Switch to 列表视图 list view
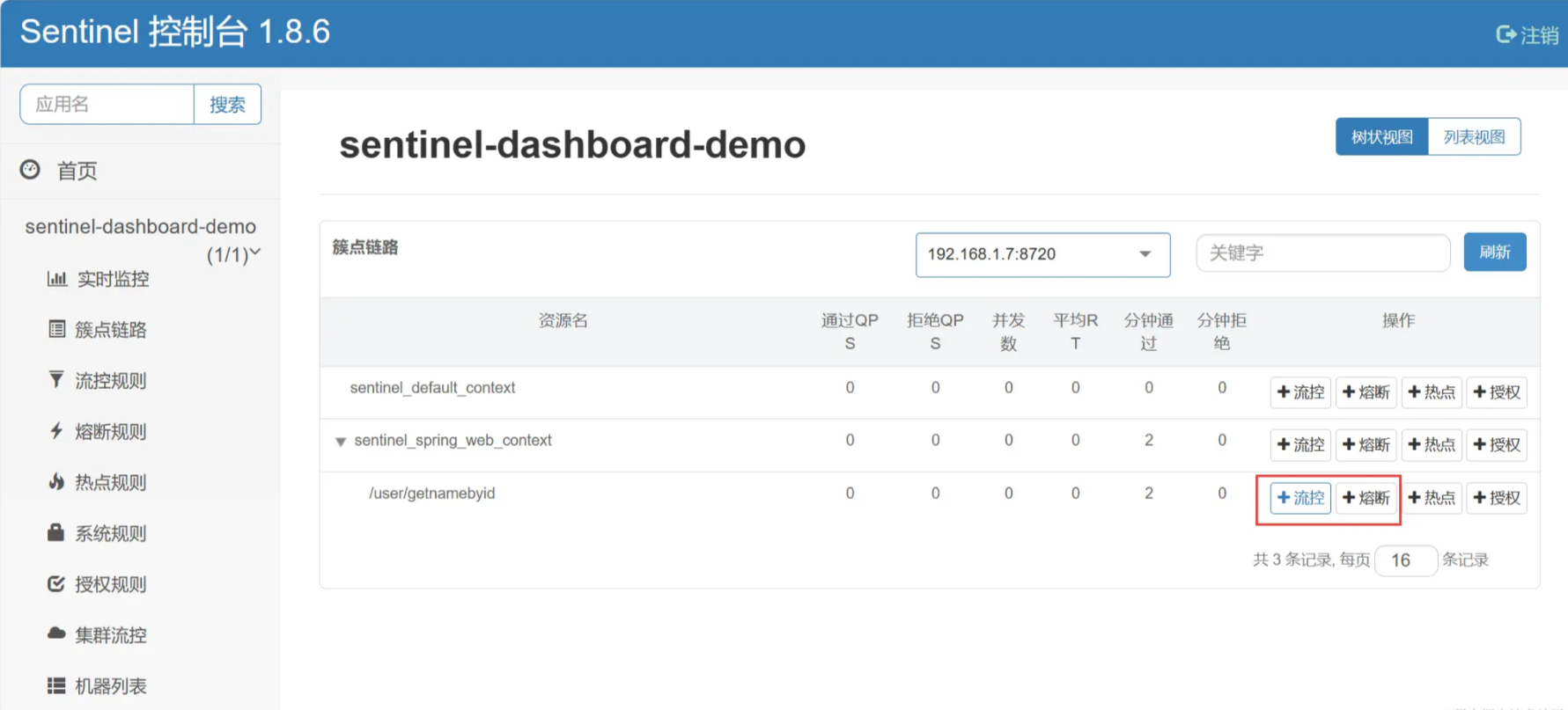Image resolution: width=1568 pixels, height=710 pixels. pos(1474,136)
